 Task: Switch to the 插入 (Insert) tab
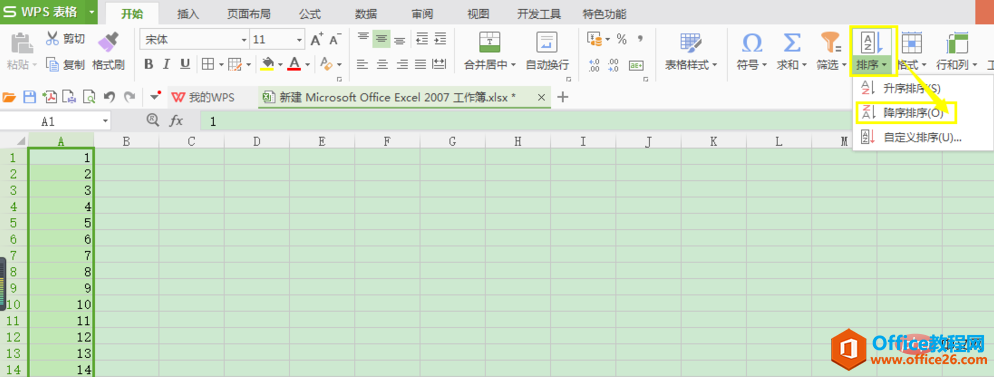pyautogui.click(x=188, y=14)
